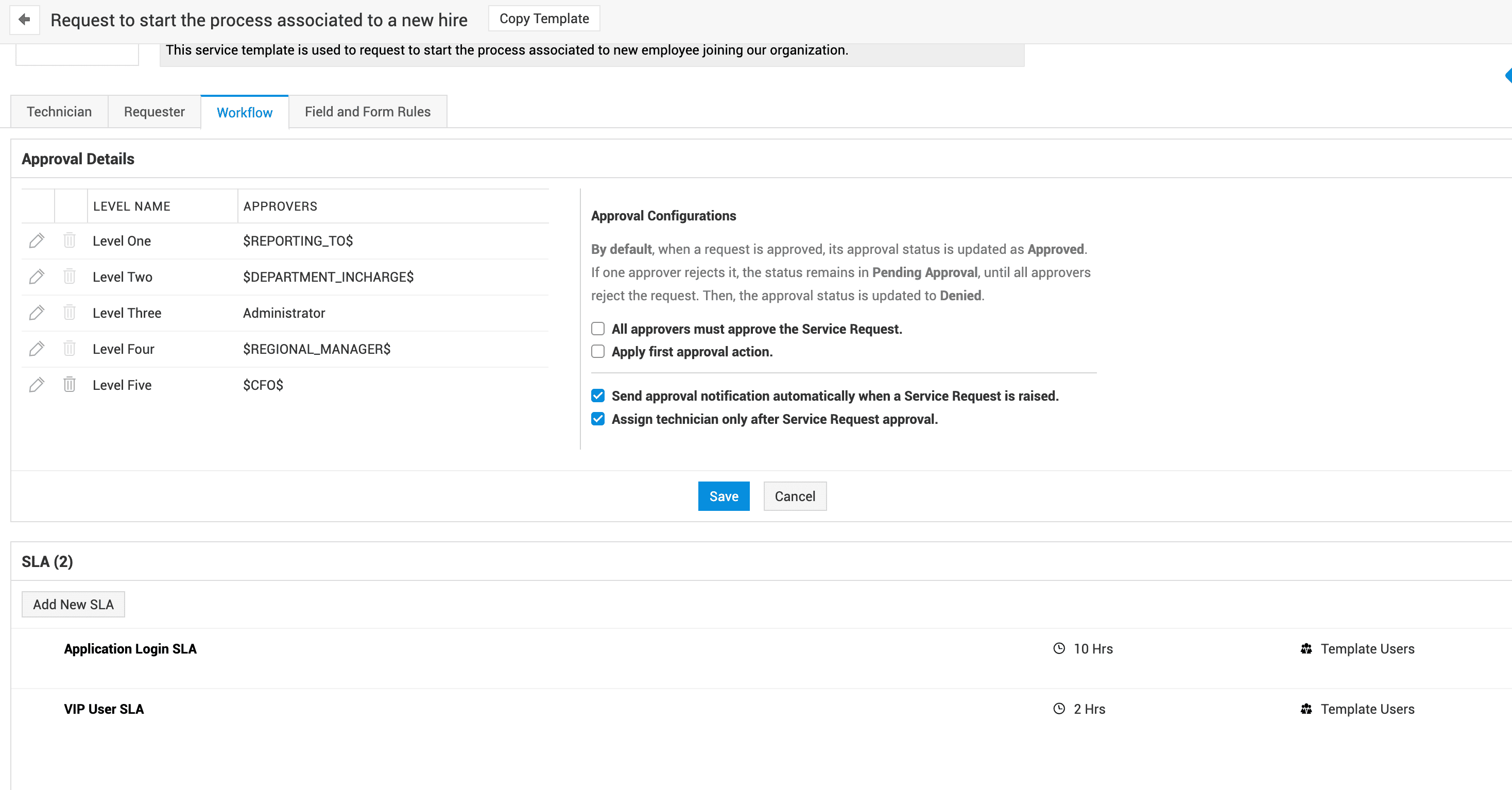This screenshot has height=790, width=1512.
Task: Open the Application Login SLA entry
Action: click(130, 649)
